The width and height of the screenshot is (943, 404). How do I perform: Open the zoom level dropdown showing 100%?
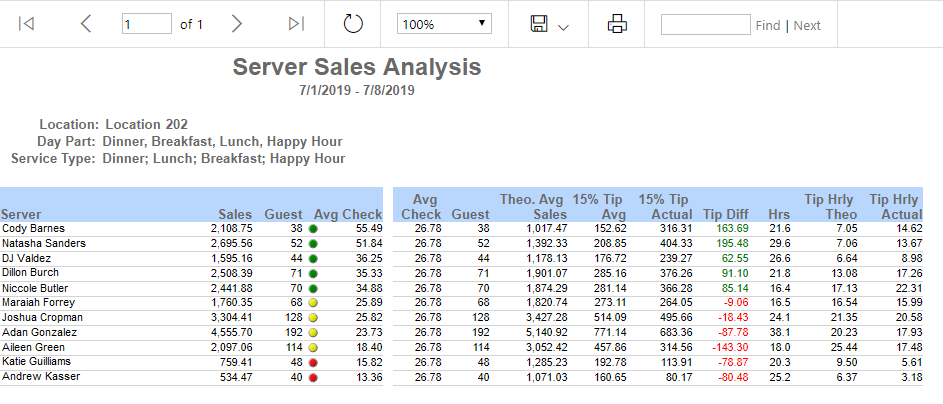tap(444, 24)
